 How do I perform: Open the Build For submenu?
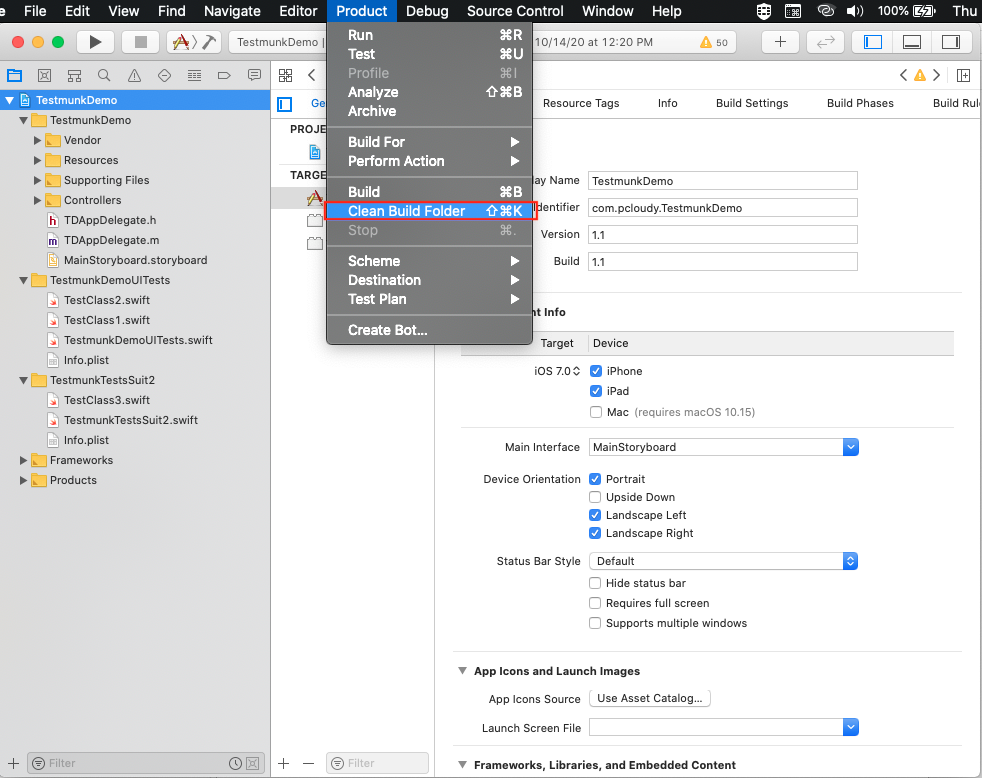pyautogui.click(x=430, y=142)
